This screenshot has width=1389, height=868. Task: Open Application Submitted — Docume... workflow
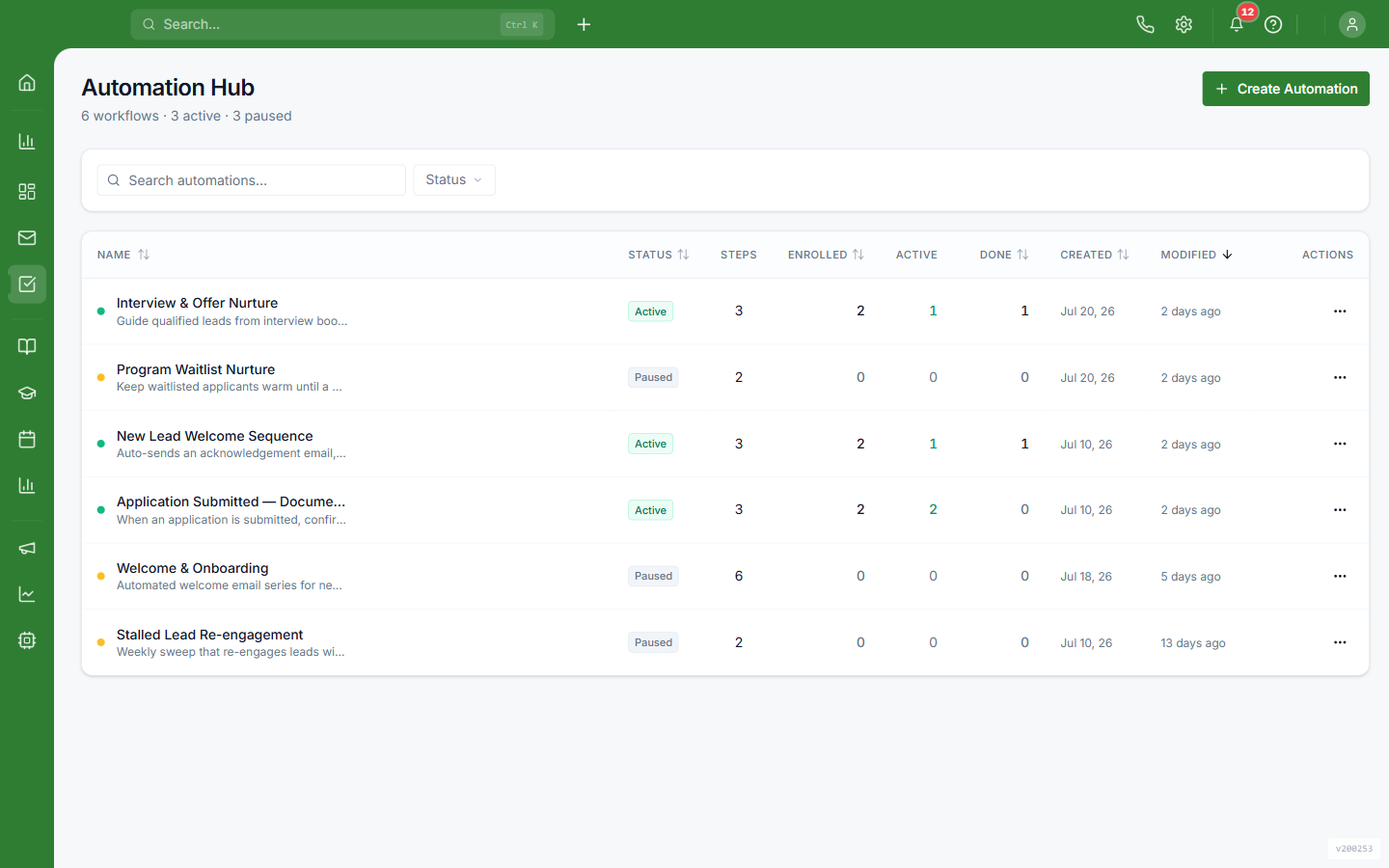tap(231, 502)
